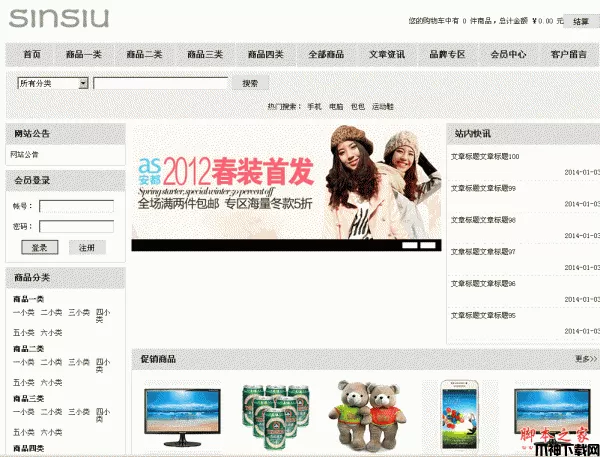Click 六小类 under sidebar 商品二类

[x=51, y=382]
